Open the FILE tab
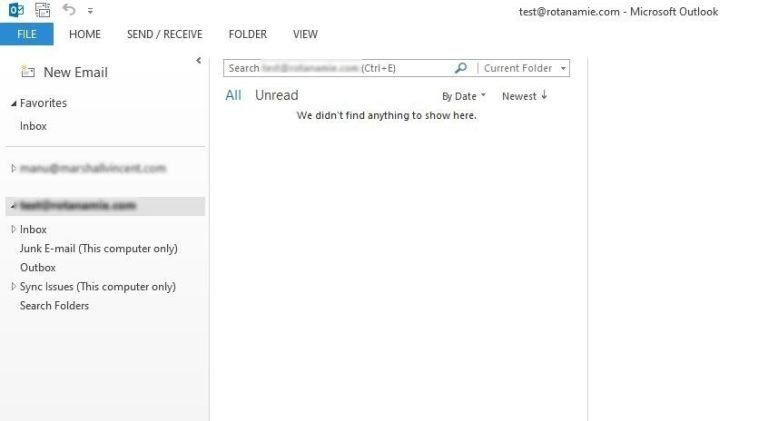 tap(26, 34)
